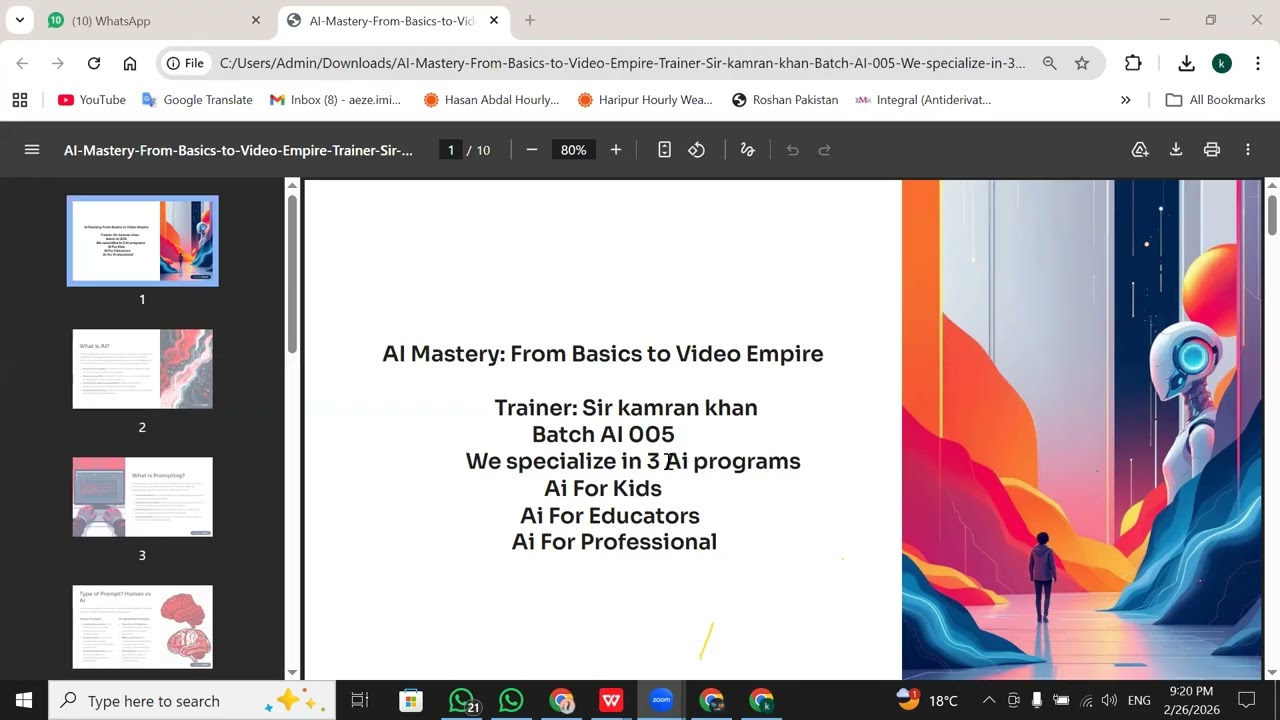Open the ENG language switcher
This screenshot has height=720, width=1280.
[1139, 700]
